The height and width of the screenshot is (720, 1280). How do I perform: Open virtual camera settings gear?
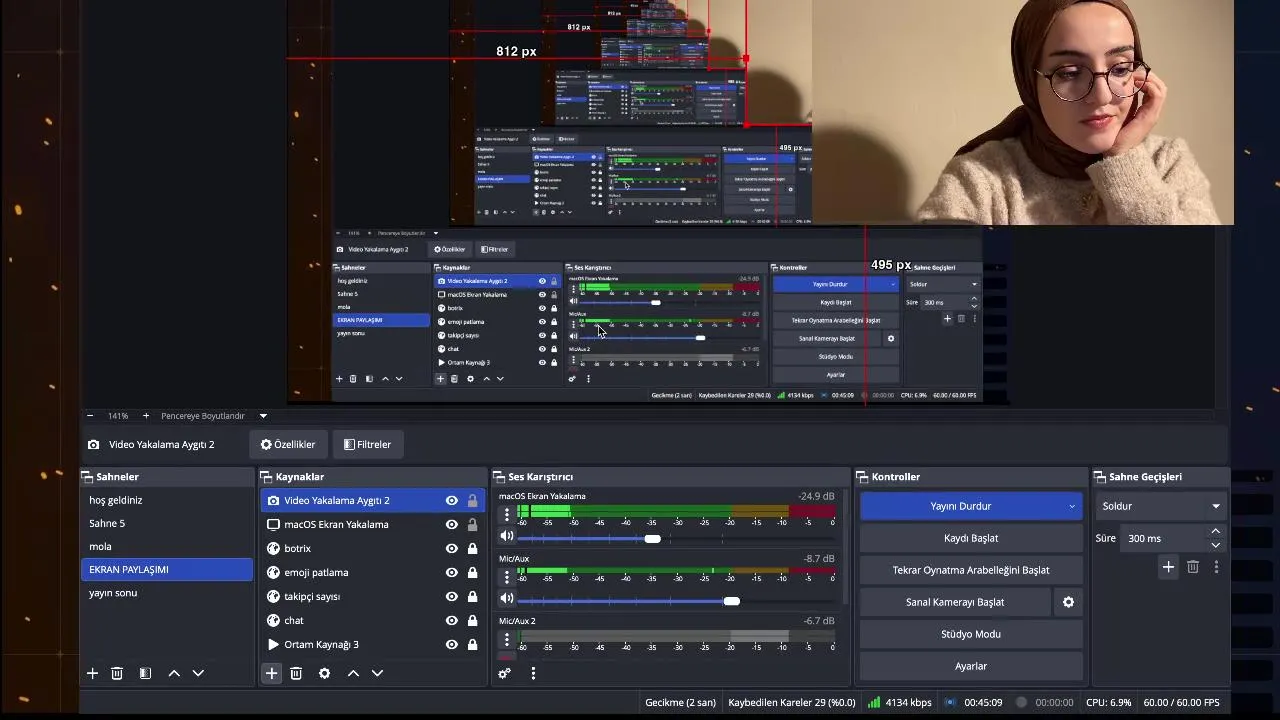[1068, 602]
